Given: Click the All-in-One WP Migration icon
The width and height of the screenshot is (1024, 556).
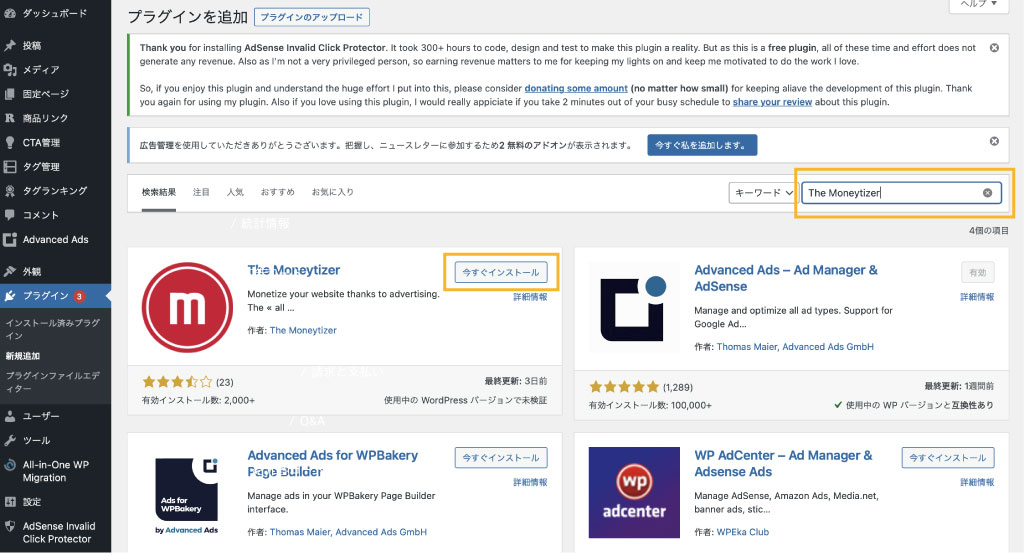Looking at the screenshot, I should tap(10, 465).
